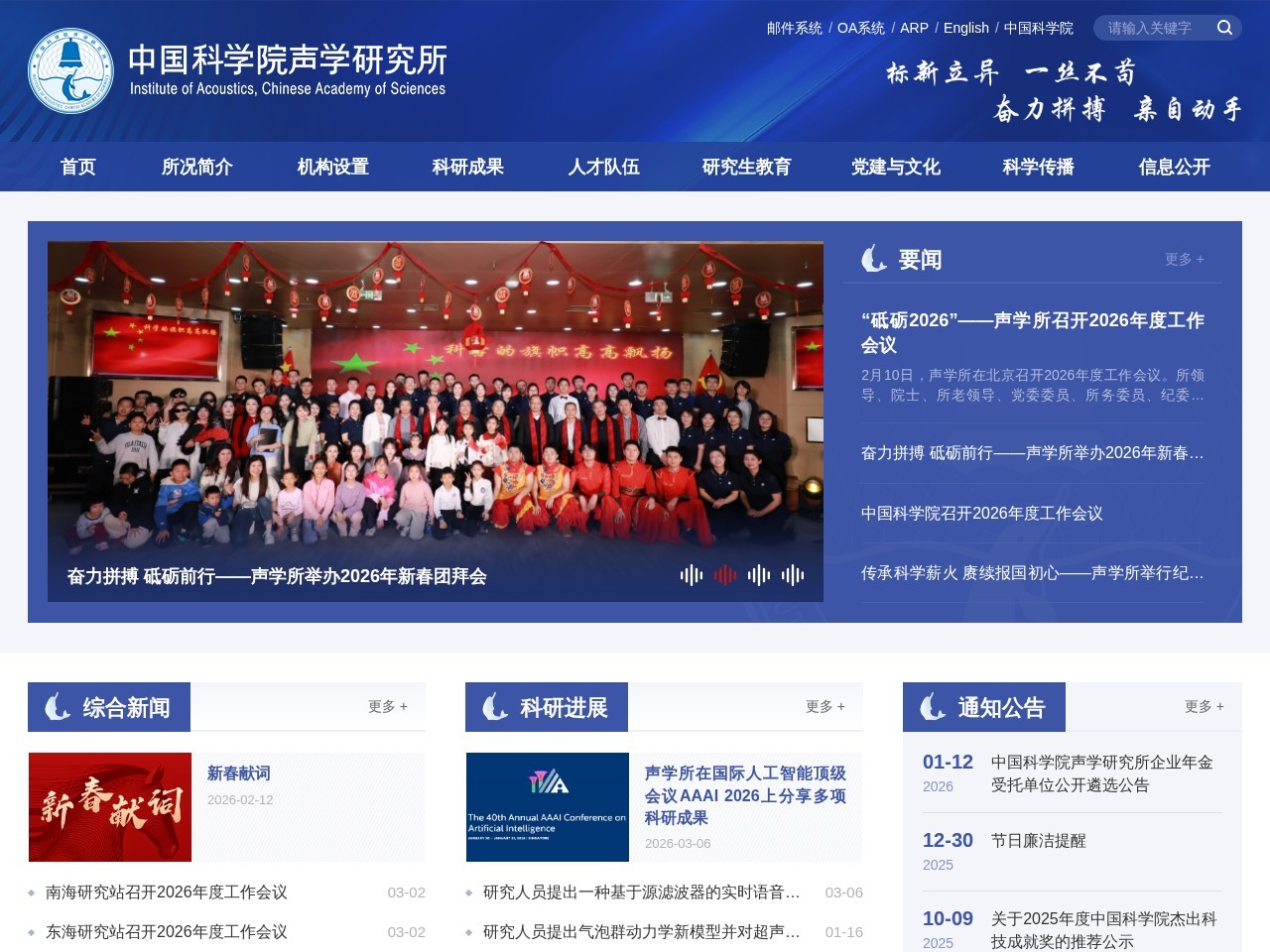Switch to the active red waveform indicator

click(x=725, y=575)
